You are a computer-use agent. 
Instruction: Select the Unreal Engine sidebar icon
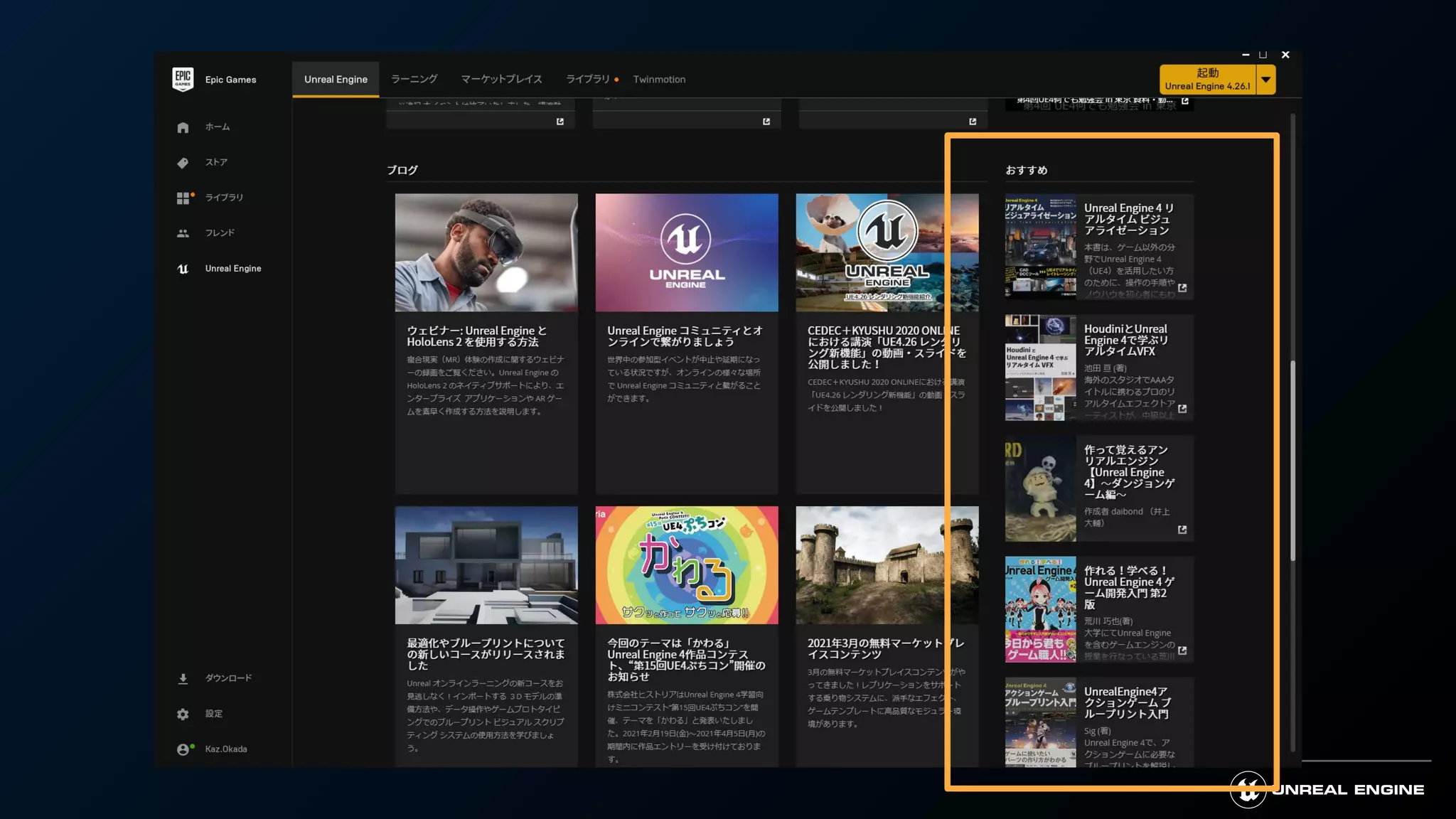point(183,269)
